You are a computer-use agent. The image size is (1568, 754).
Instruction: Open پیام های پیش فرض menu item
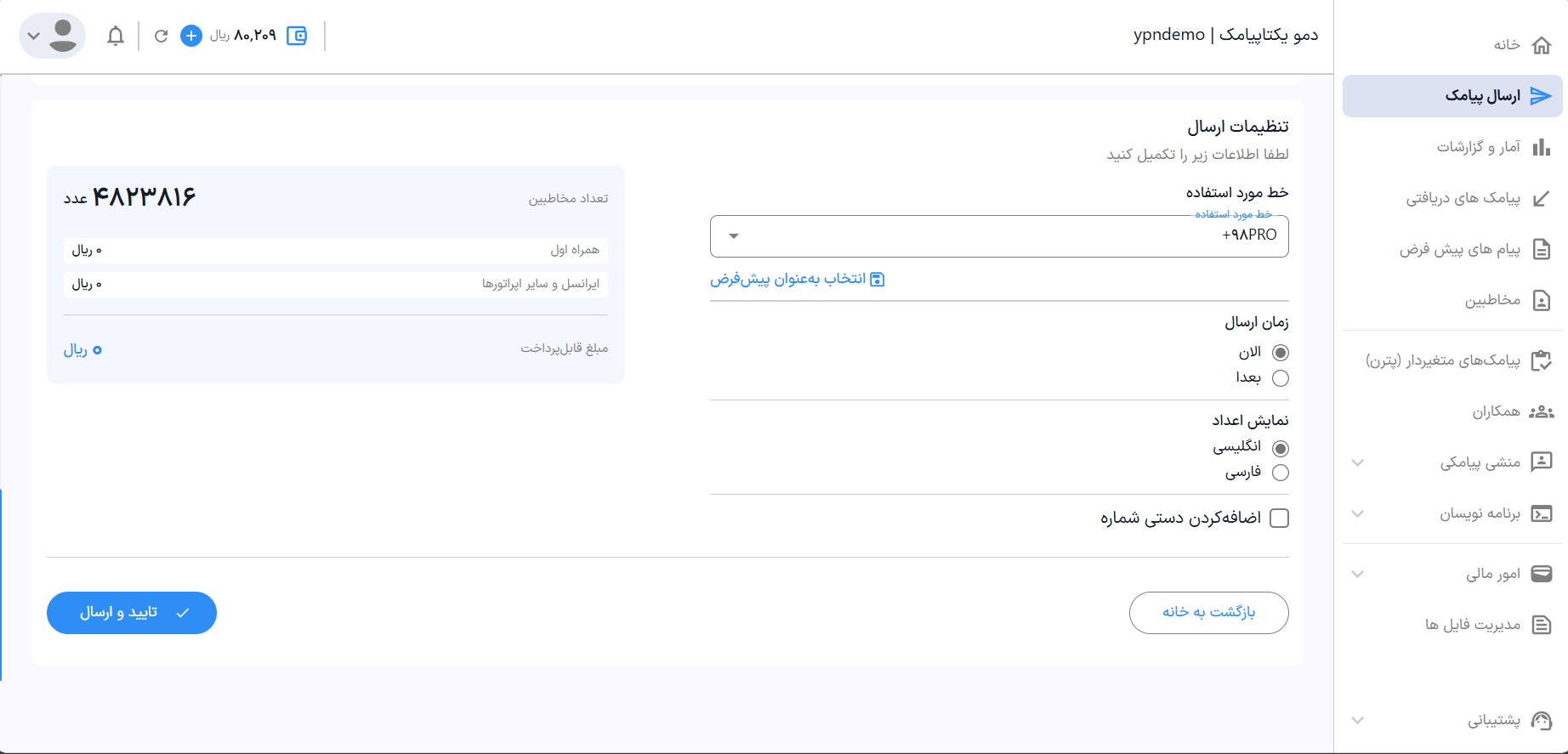point(1459,249)
